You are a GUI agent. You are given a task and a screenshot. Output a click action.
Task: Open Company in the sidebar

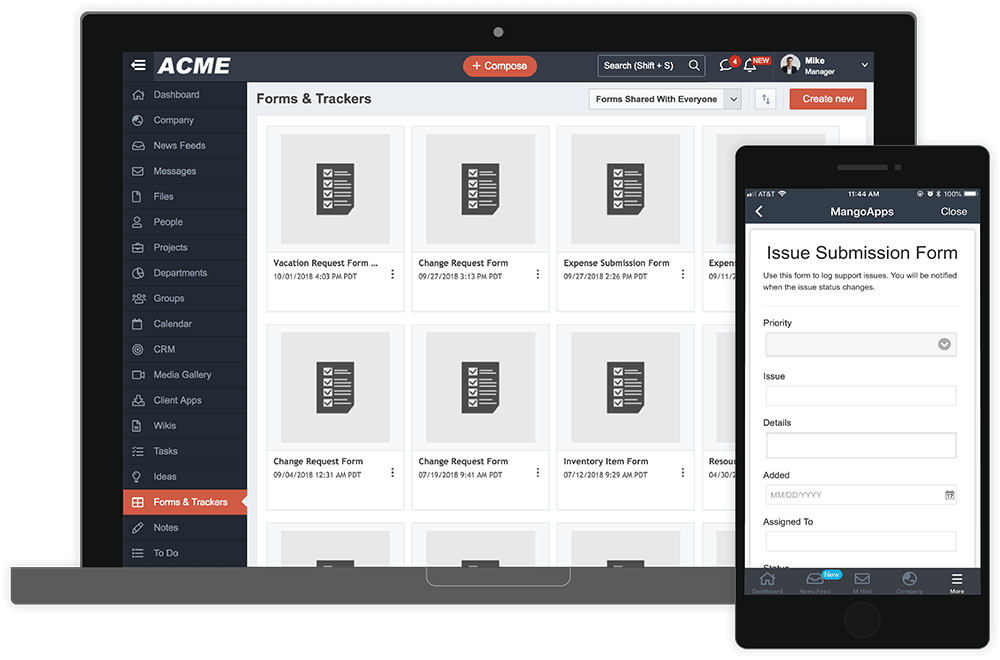click(x=184, y=120)
